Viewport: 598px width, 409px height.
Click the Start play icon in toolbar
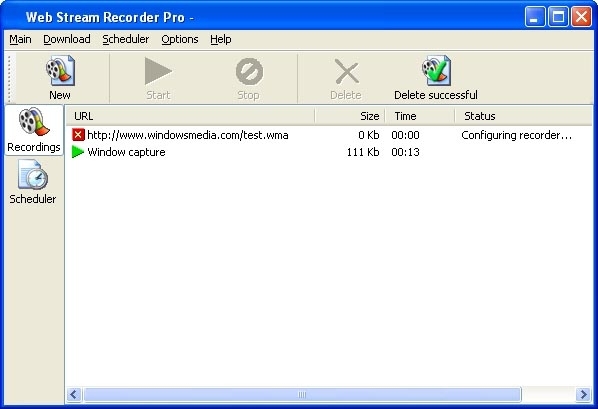pyautogui.click(x=158, y=71)
